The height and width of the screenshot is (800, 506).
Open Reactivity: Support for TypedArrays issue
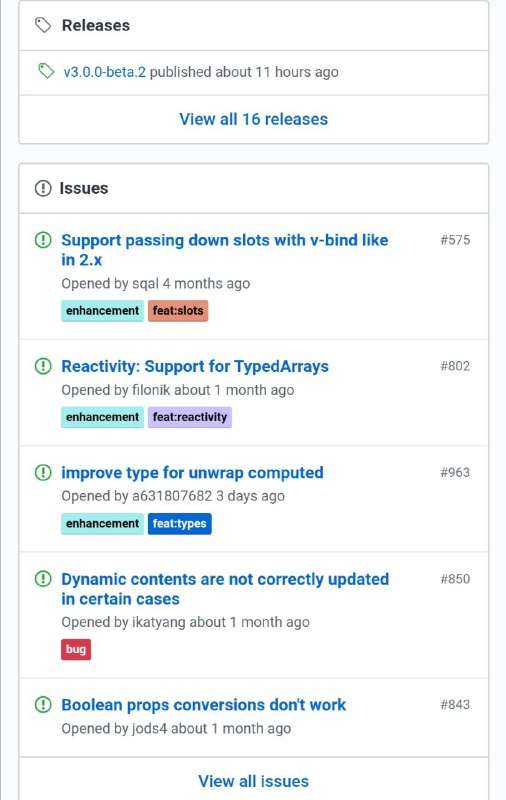tap(195, 366)
